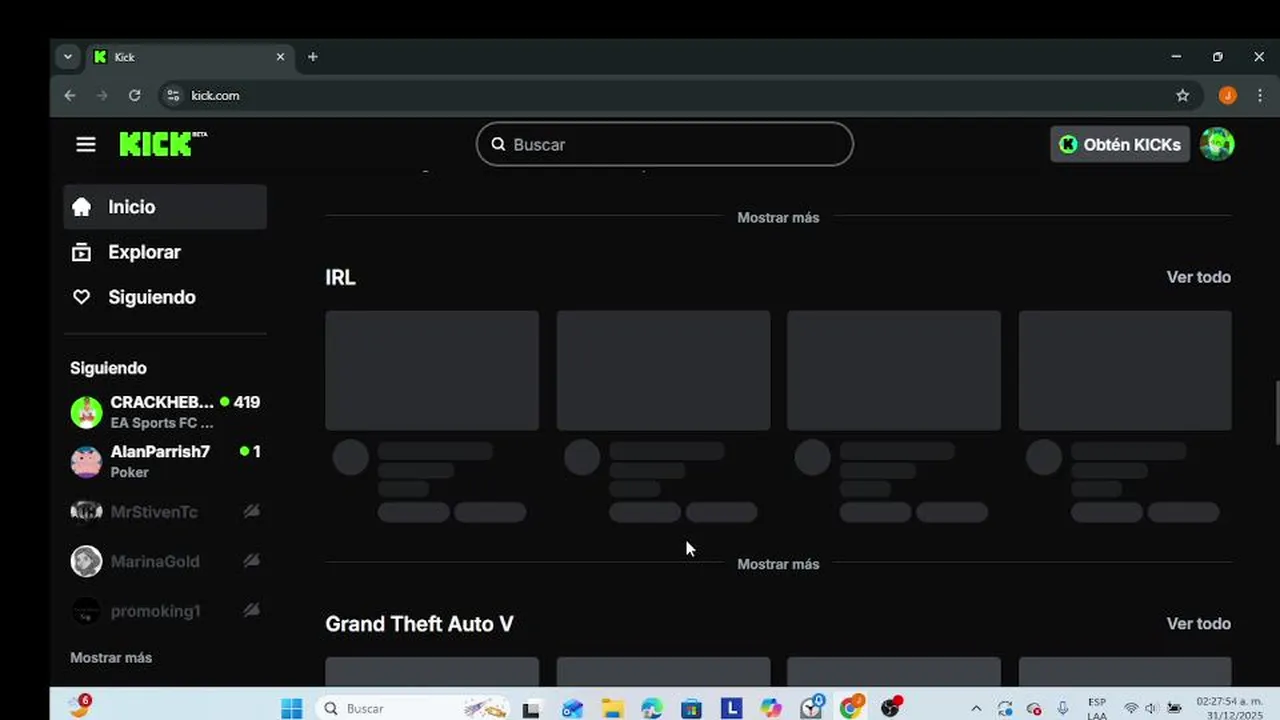Screen dimensions: 1280x720
Task: Click the Siguiendo heart icon
Action: click(82, 297)
